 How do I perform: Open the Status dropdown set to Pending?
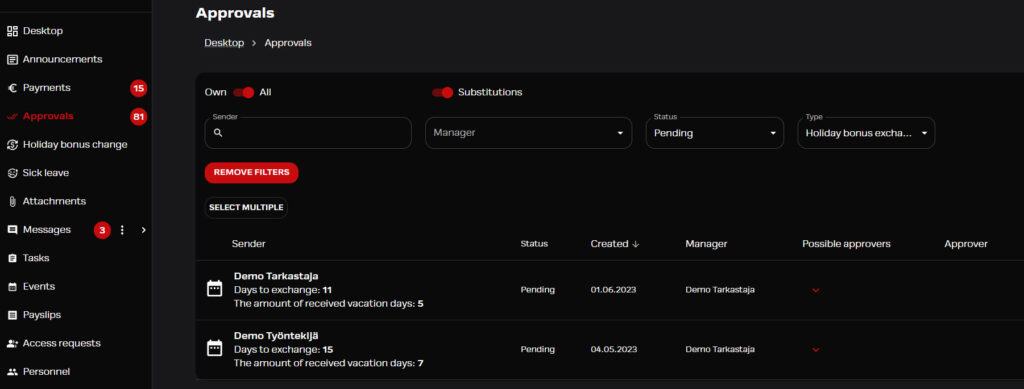click(x=714, y=132)
